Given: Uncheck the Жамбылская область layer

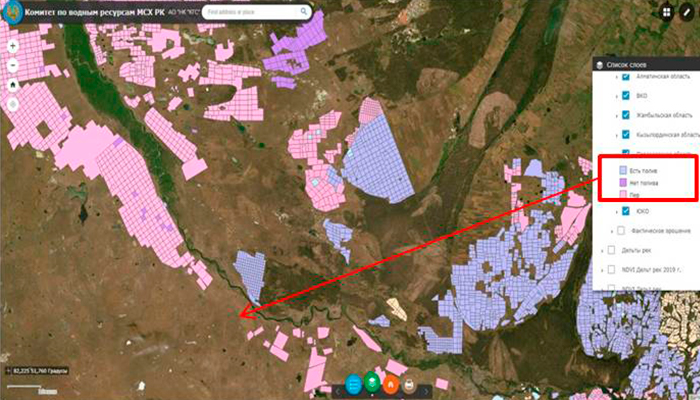Looking at the screenshot, I should tap(626, 115).
